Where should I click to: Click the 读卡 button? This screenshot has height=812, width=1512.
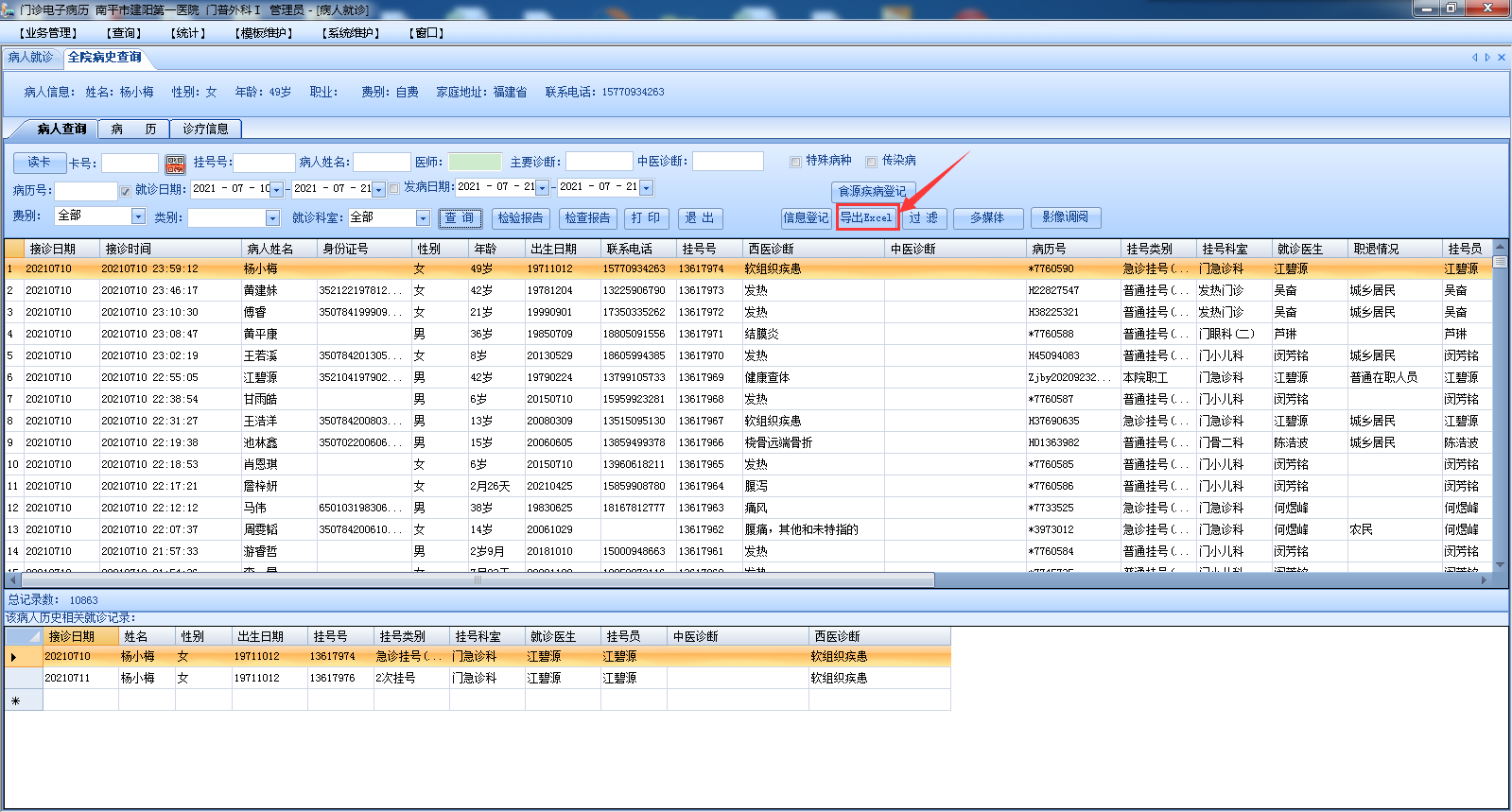[40, 163]
